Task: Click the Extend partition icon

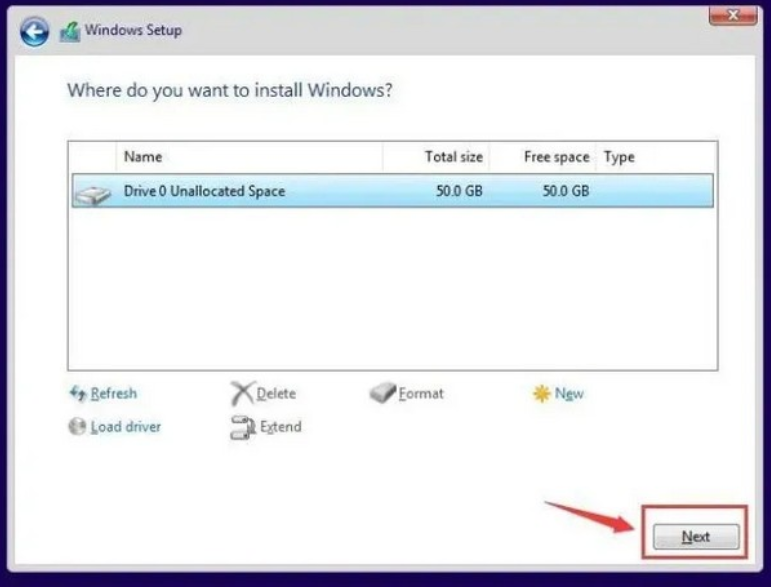Action: (x=243, y=427)
